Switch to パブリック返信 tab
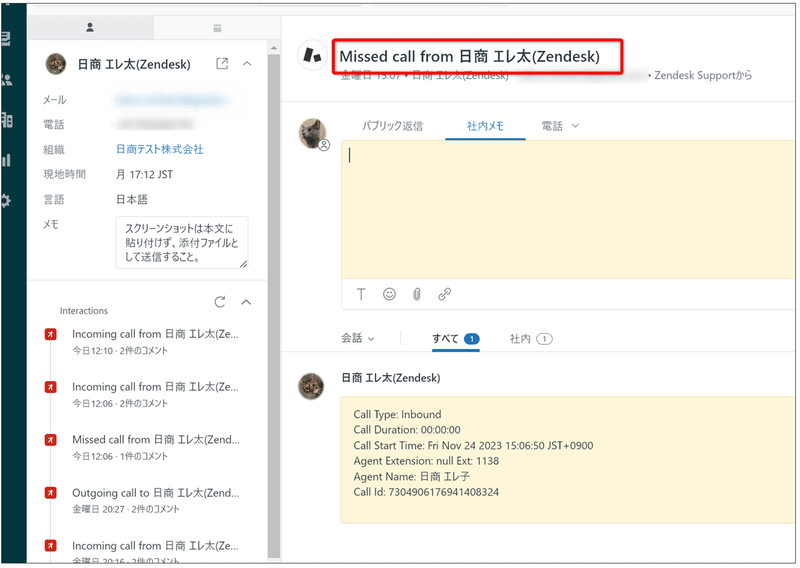This screenshot has height=568, width=800. 392,126
